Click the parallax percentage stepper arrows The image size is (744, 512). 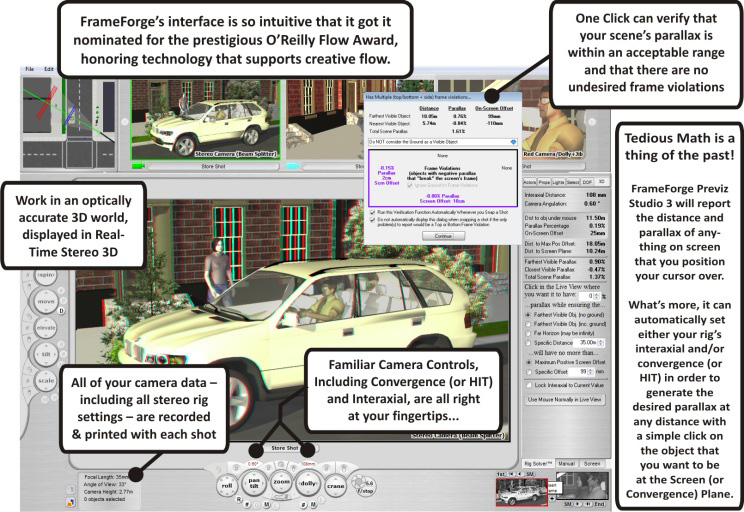[597, 296]
